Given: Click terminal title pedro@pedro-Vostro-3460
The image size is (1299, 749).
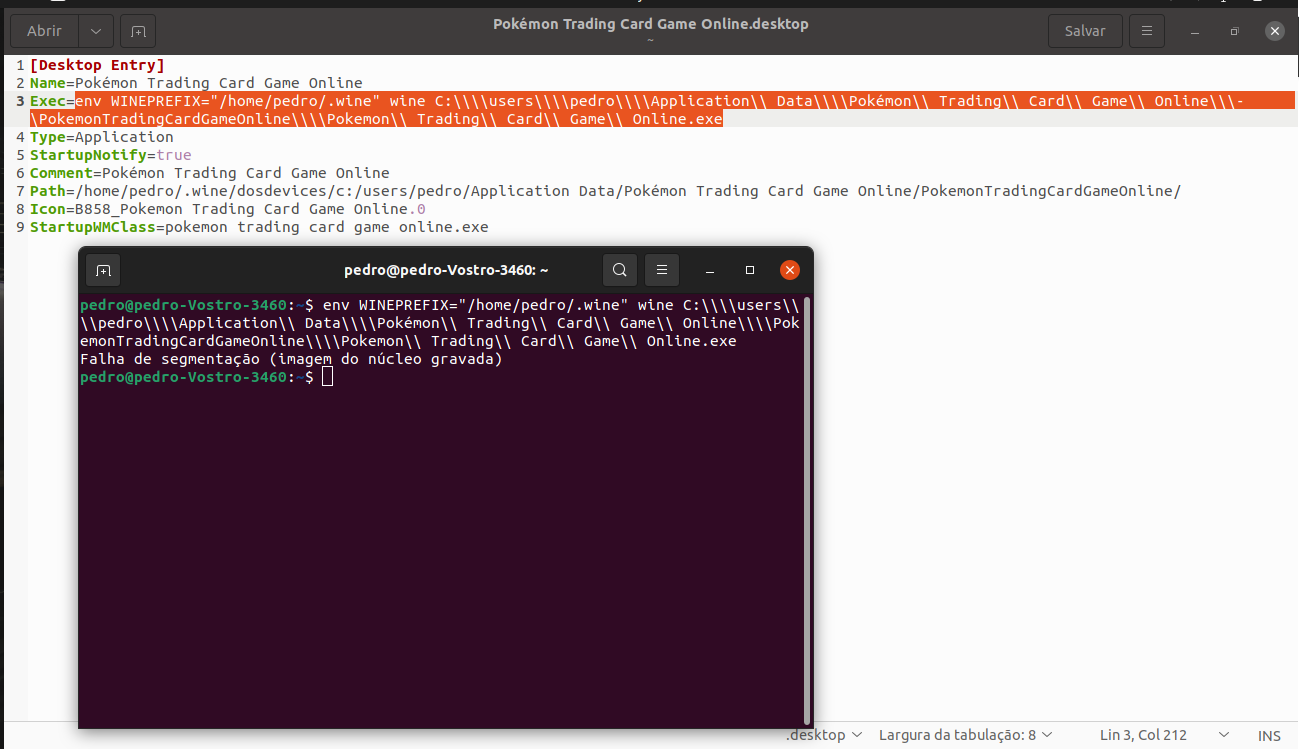Looking at the screenshot, I should pyautogui.click(x=446, y=270).
